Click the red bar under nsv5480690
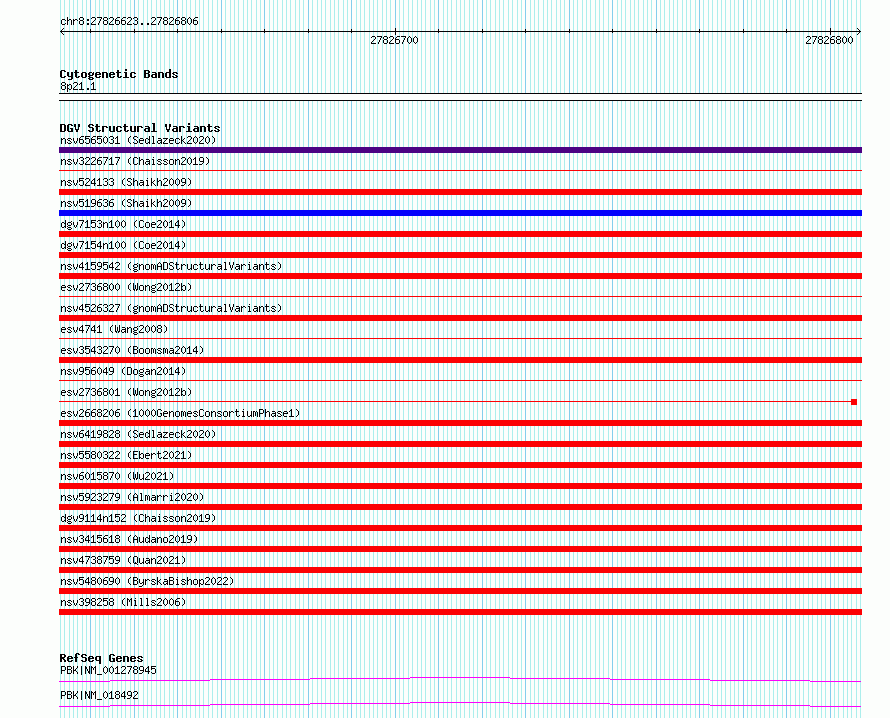This screenshot has height=718, width=890. 460,591
